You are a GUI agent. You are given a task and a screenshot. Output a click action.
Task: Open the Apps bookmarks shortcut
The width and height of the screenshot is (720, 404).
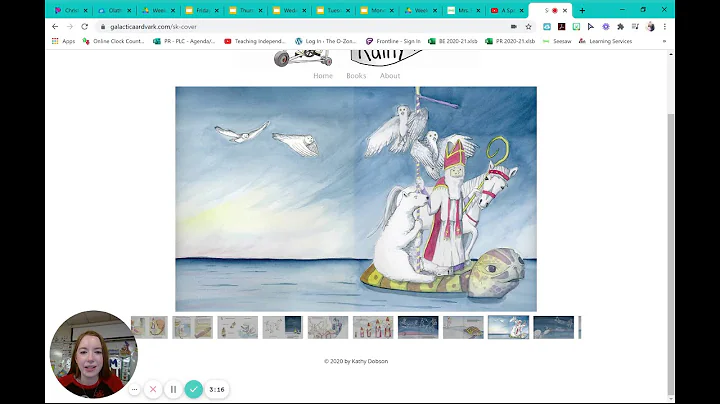pos(63,41)
